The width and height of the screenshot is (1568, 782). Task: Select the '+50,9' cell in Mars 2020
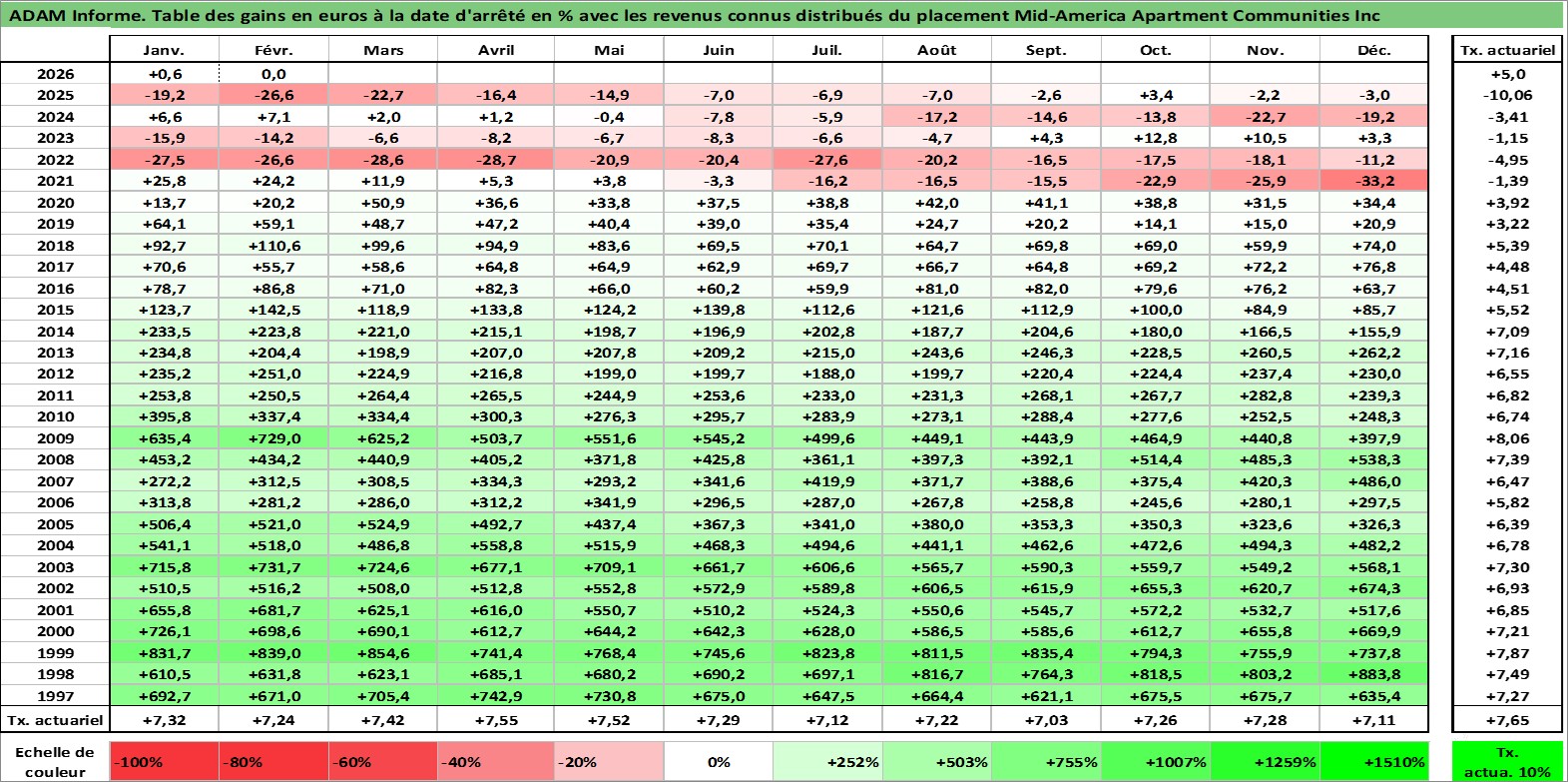click(x=383, y=203)
